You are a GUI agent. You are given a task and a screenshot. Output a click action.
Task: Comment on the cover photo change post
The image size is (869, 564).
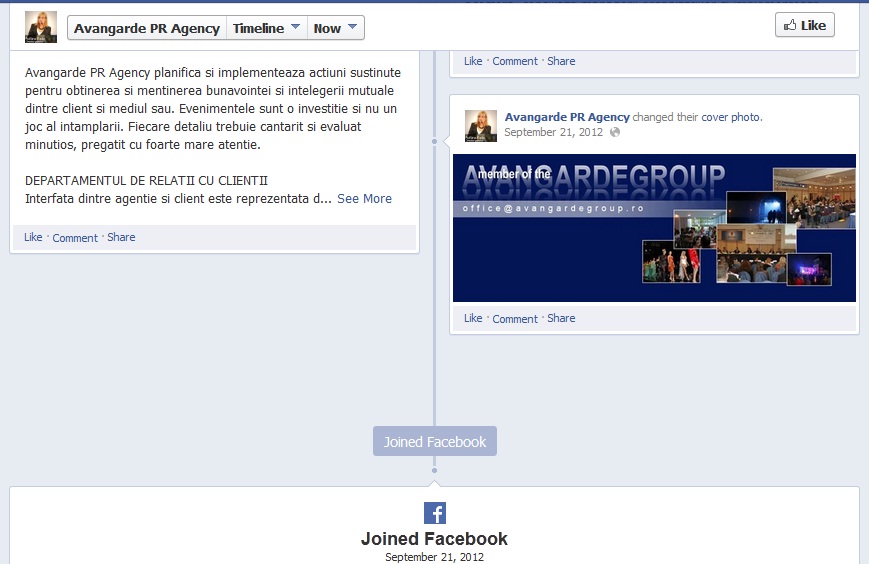515,319
